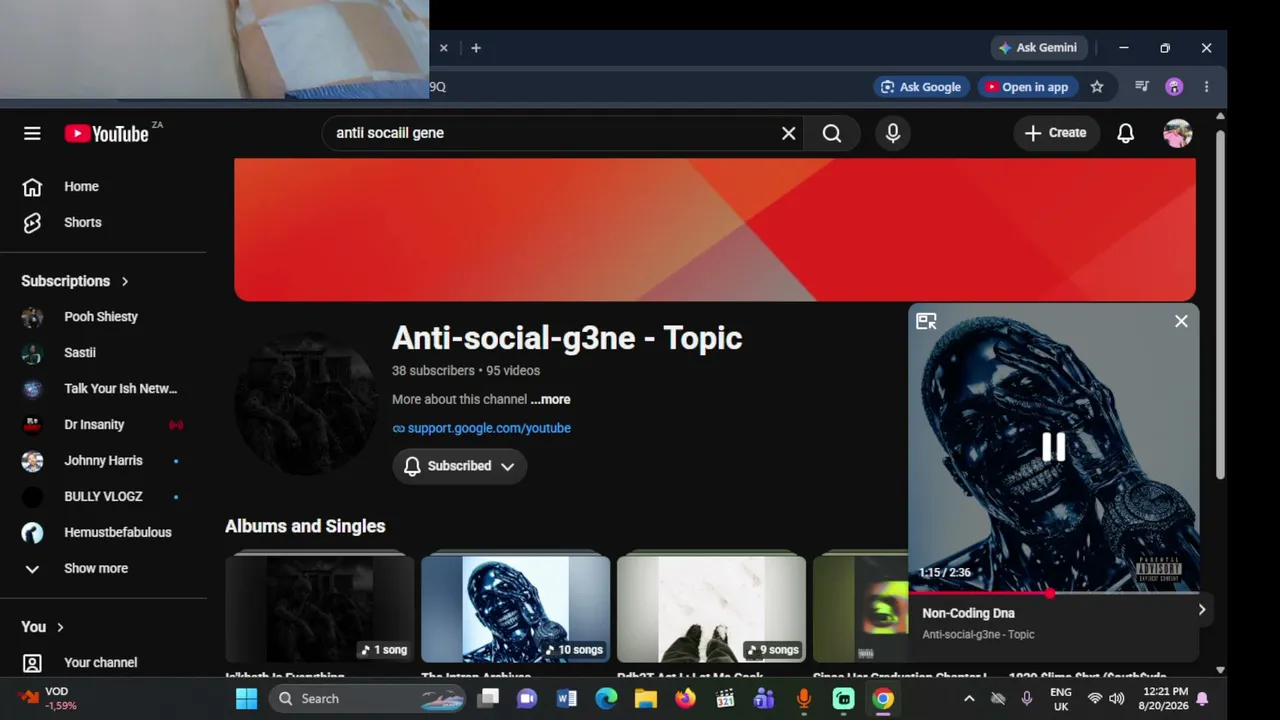Run the search with the magnifier button
The image size is (1280, 720).
(832, 133)
